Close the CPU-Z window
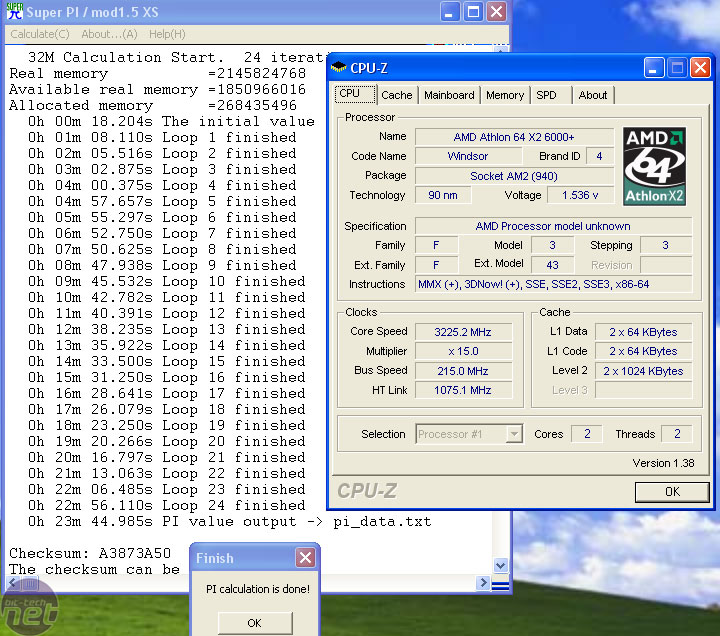 pos(700,68)
